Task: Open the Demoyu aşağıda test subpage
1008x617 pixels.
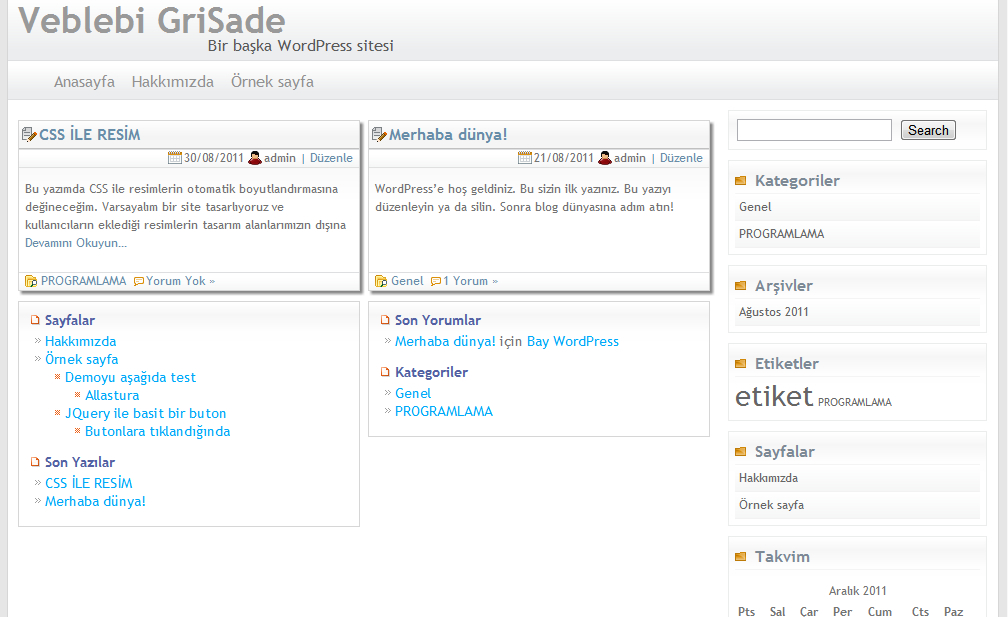Action: (x=130, y=377)
